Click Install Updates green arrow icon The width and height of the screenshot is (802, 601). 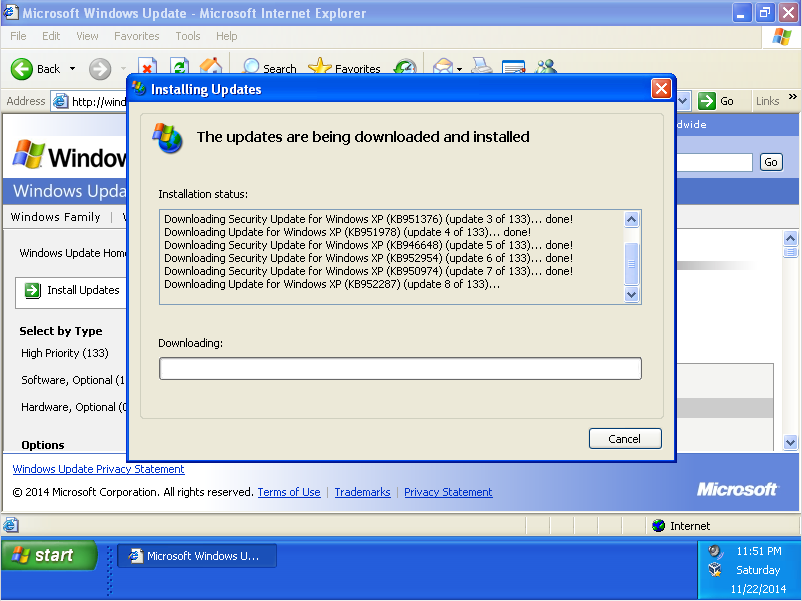coord(33,291)
